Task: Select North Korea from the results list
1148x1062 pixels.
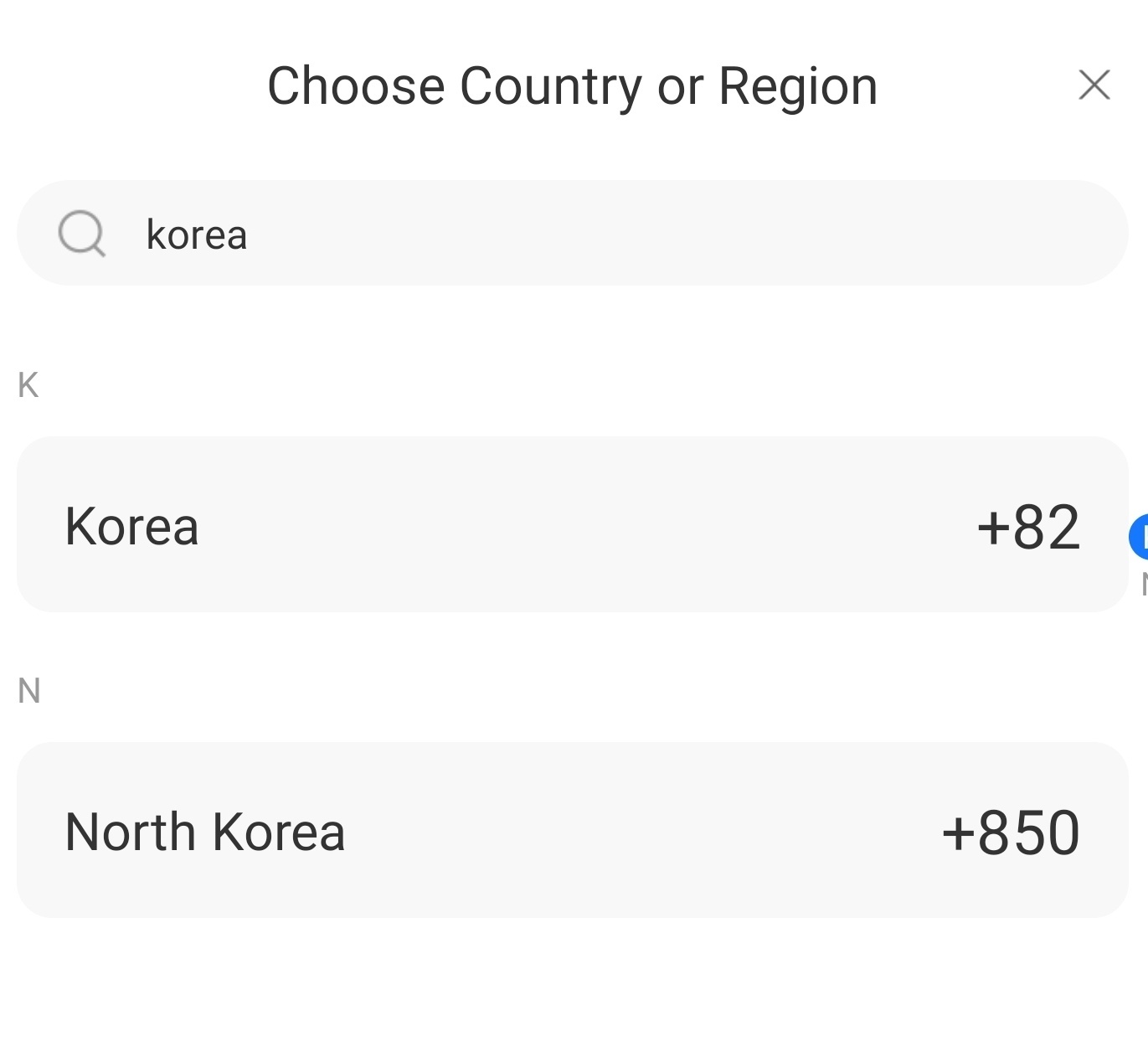Action: click(x=574, y=830)
